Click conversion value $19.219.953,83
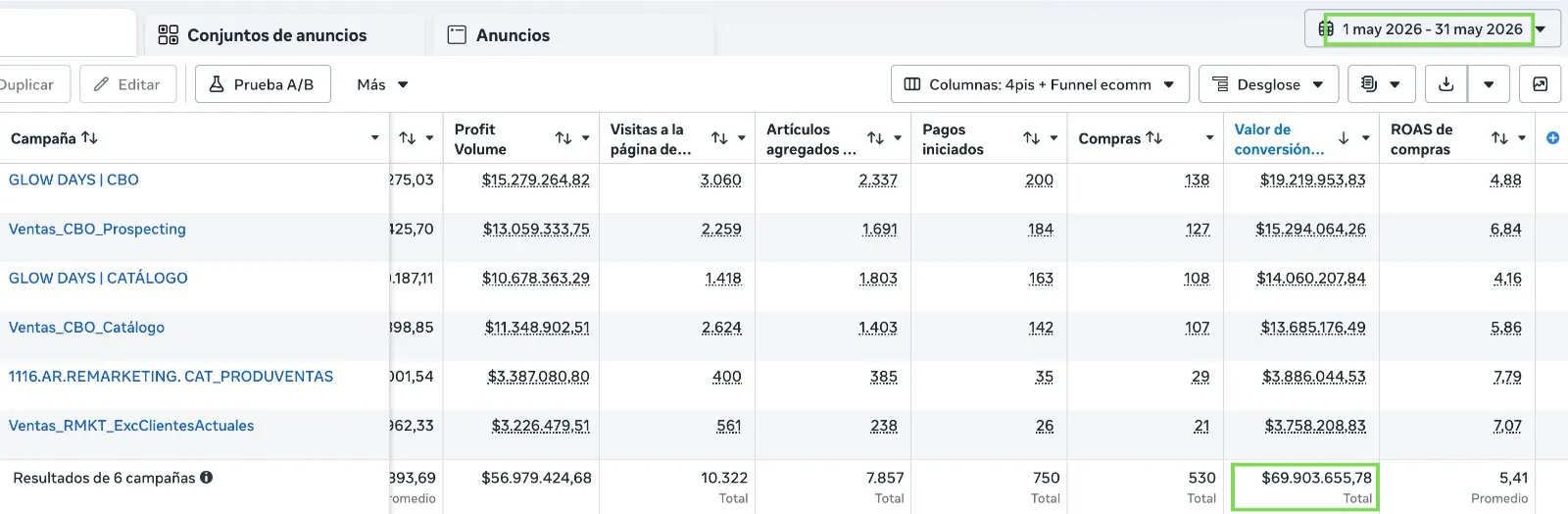 click(1313, 180)
